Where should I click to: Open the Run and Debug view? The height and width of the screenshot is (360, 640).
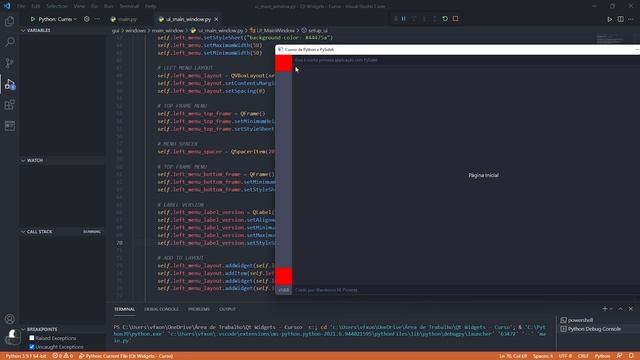point(9,84)
